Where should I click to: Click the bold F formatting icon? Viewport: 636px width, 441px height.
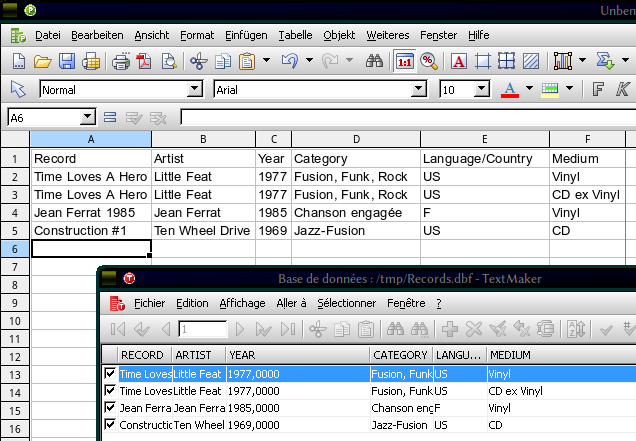click(598, 89)
